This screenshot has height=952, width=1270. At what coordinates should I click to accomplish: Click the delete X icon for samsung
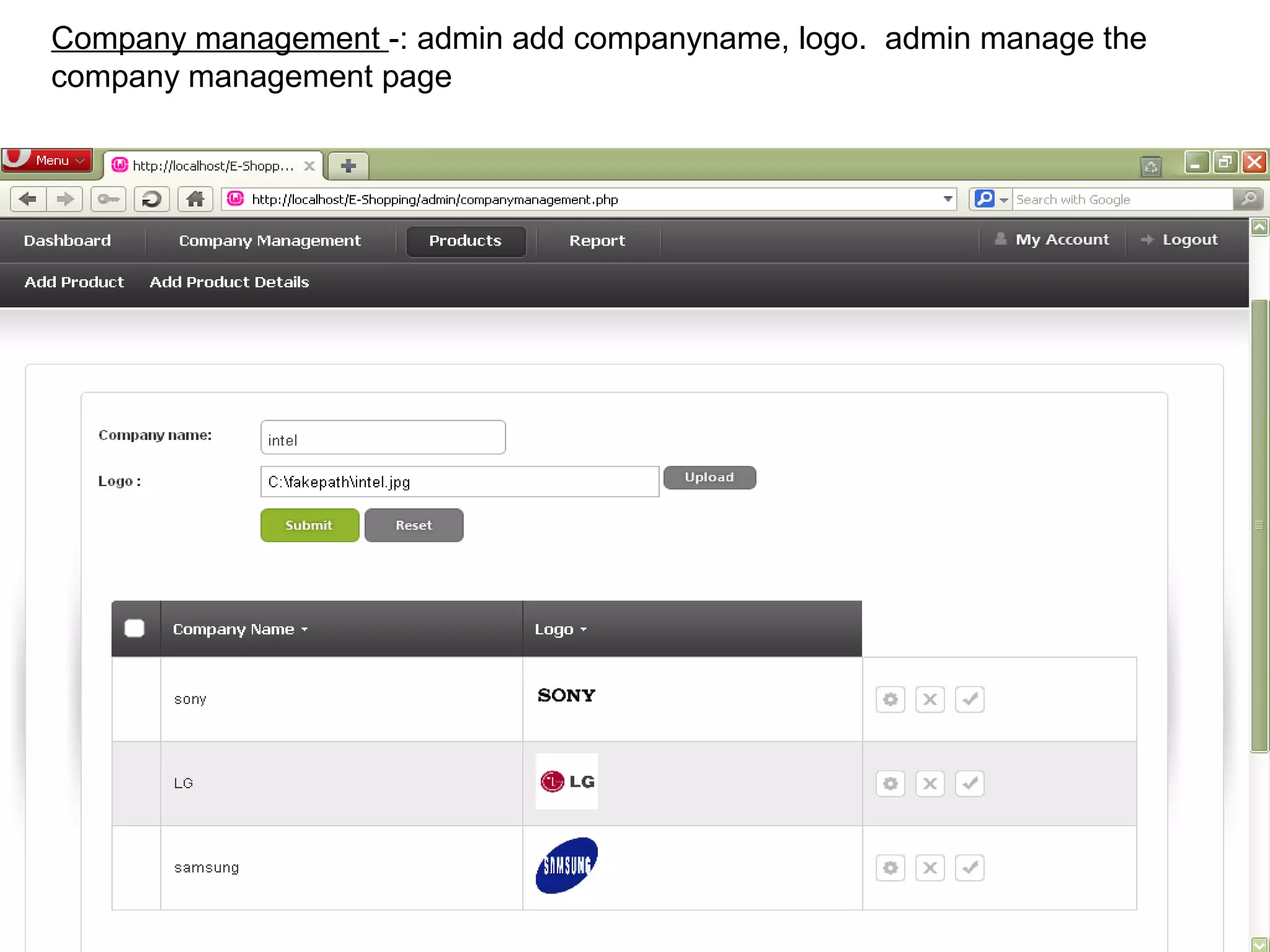point(930,868)
